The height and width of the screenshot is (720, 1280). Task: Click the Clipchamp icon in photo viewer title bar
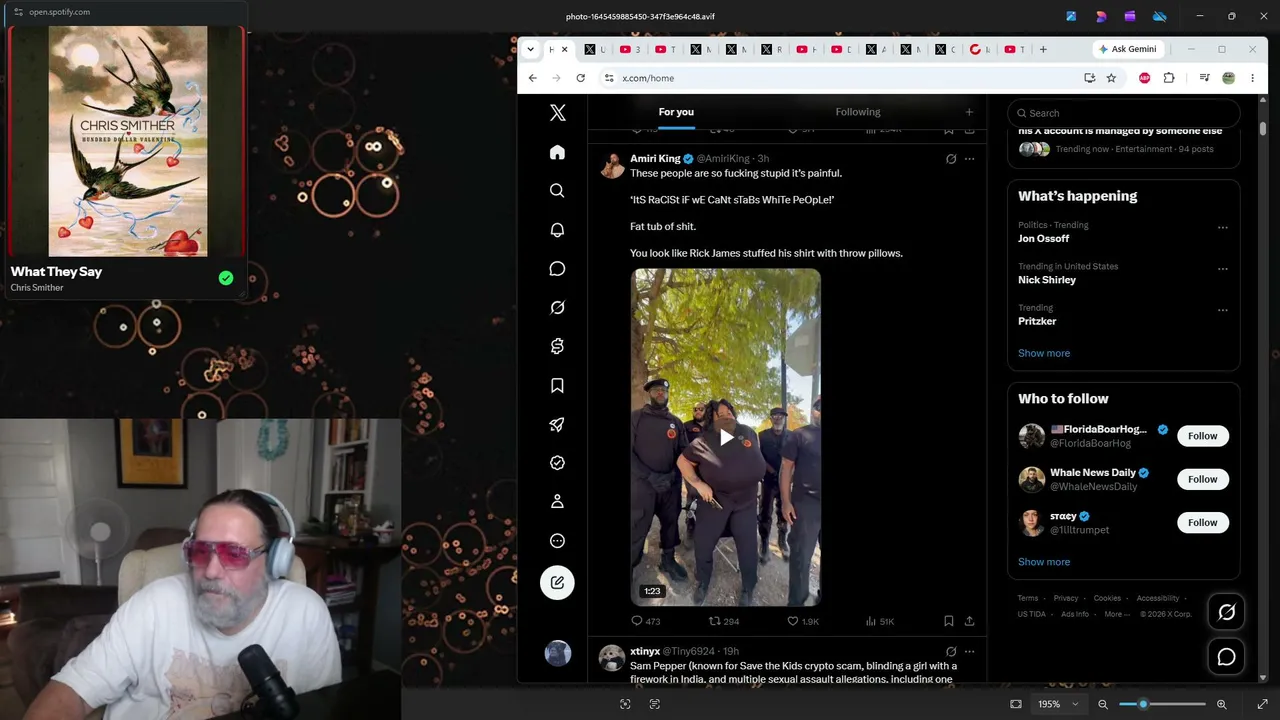tap(1130, 16)
